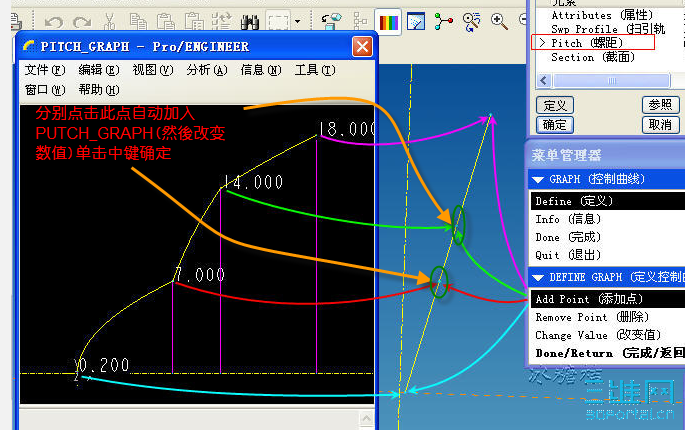Viewport: 685px width, 430px height.
Task: Click the feature tree hierarchy icon
Action: pyautogui.click(x=360, y=21)
